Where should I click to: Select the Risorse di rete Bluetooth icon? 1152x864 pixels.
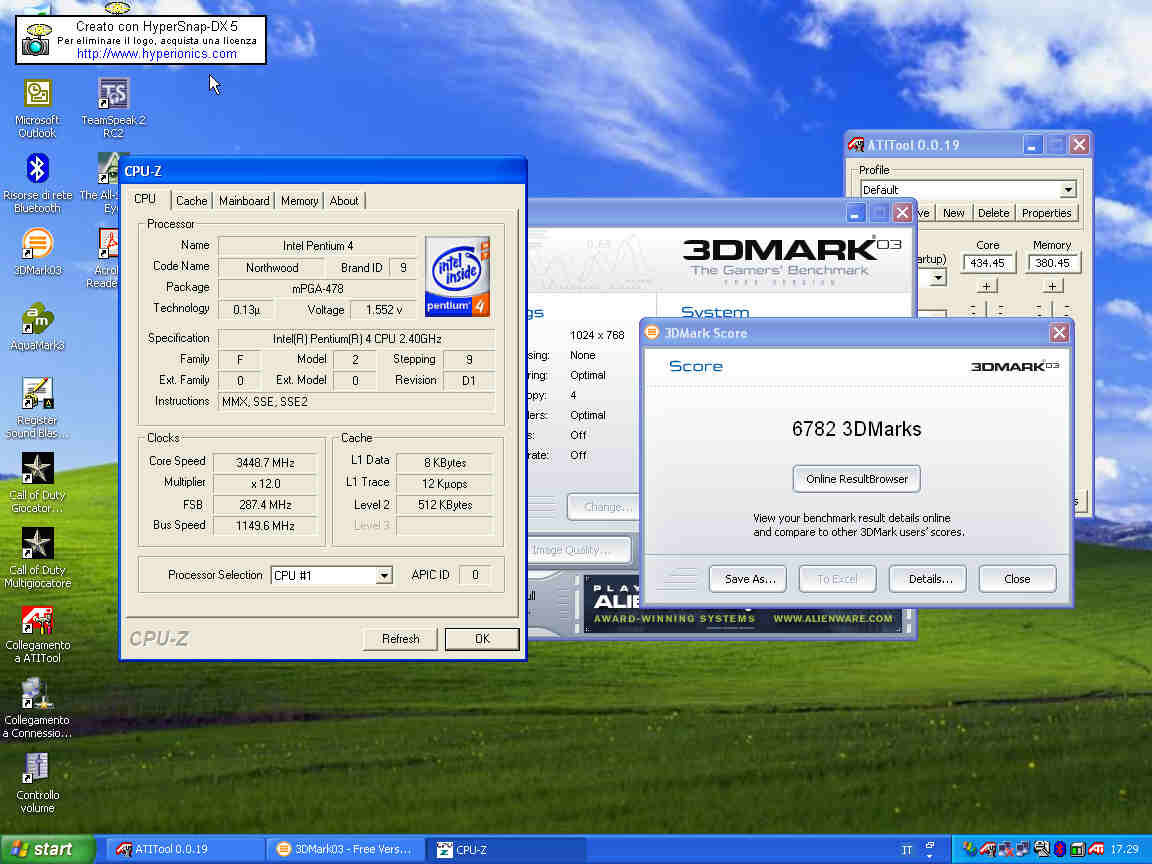point(37,184)
